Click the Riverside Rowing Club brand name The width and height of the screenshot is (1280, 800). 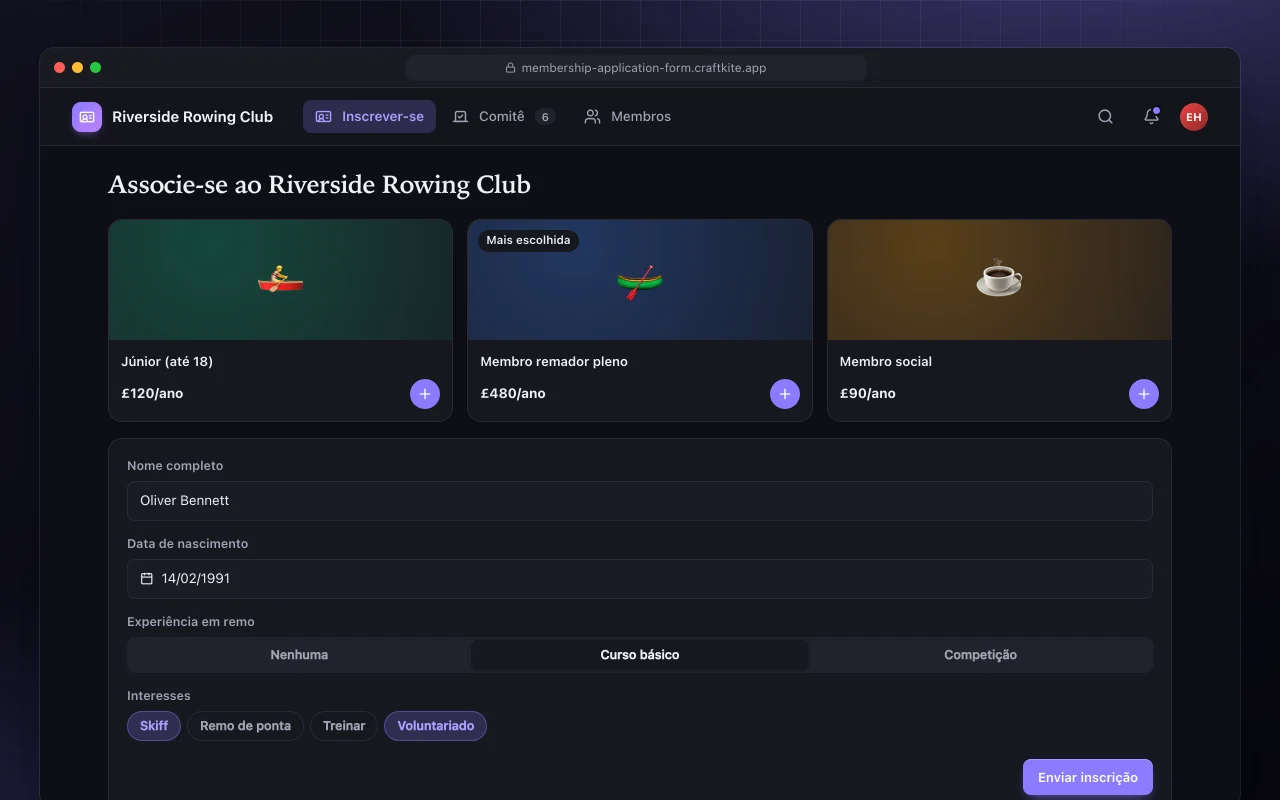tap(192, 117)
